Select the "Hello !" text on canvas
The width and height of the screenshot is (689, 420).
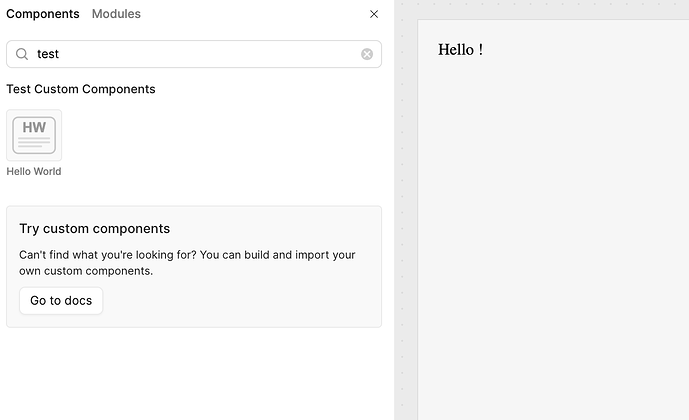(x=461, y=50)
